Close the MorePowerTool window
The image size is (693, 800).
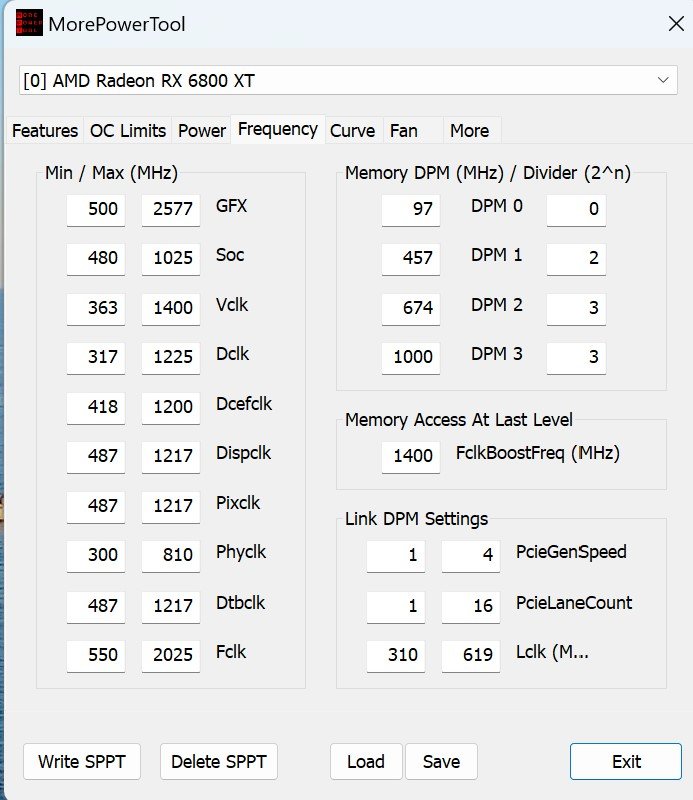click(676, 23)
